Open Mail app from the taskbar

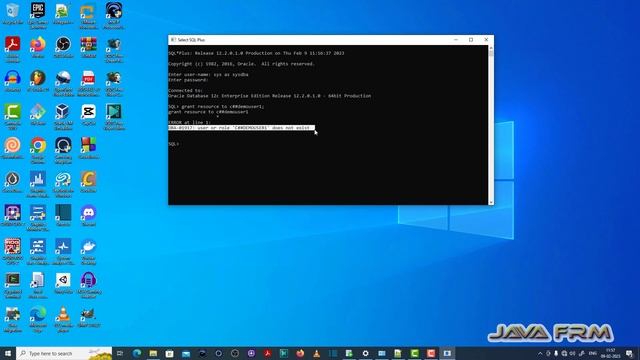click(x=186, y=353)
